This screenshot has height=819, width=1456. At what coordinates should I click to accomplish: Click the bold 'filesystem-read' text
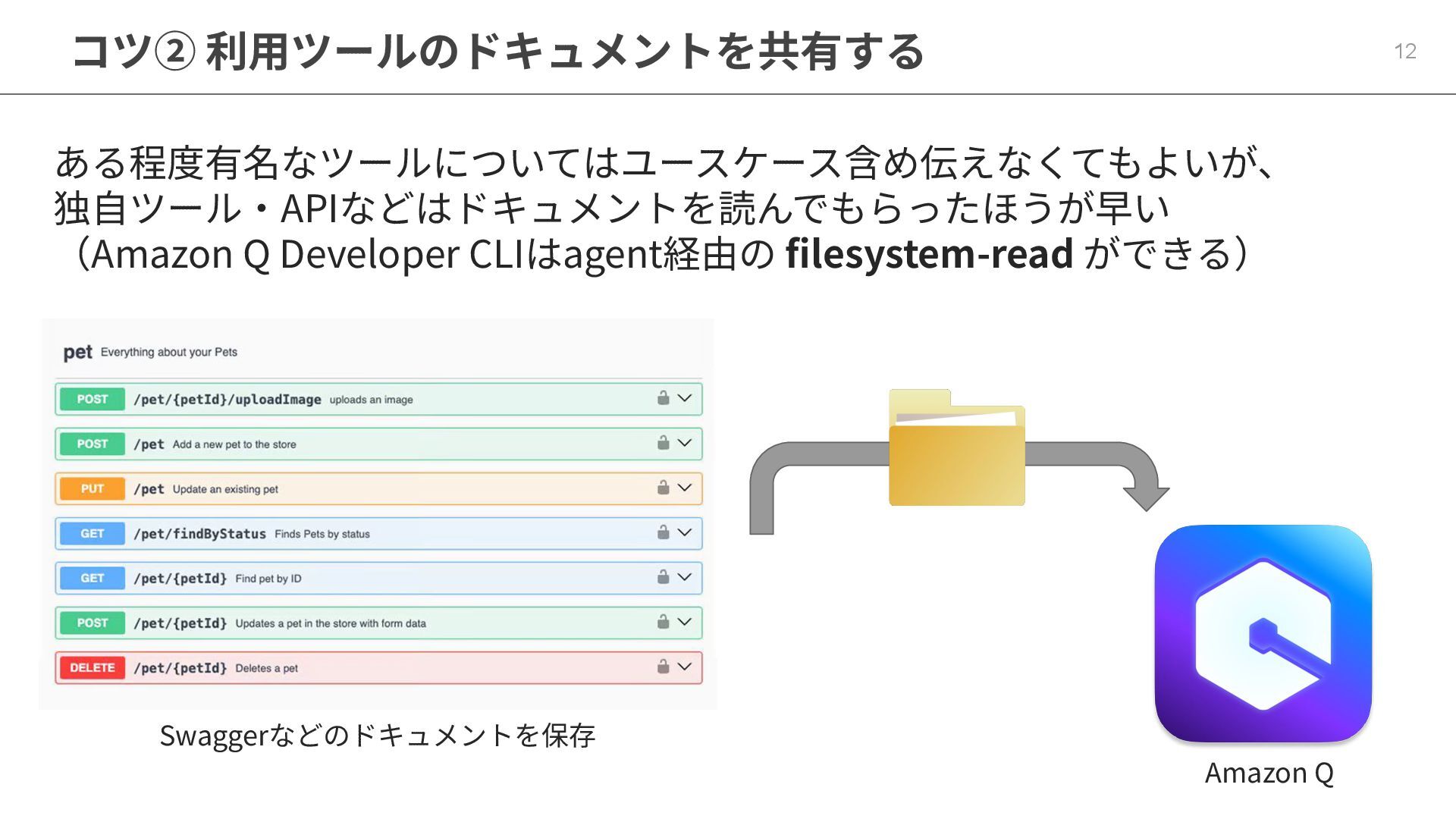pyautogui.click(x=929, y=253)
